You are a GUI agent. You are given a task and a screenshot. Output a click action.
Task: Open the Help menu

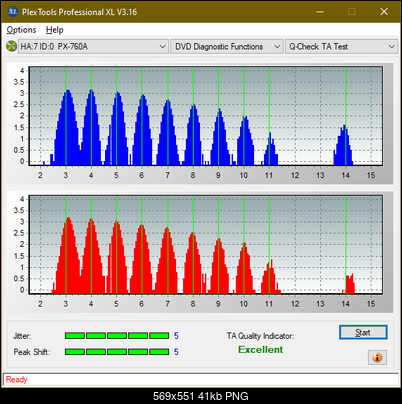click(55, 30)
